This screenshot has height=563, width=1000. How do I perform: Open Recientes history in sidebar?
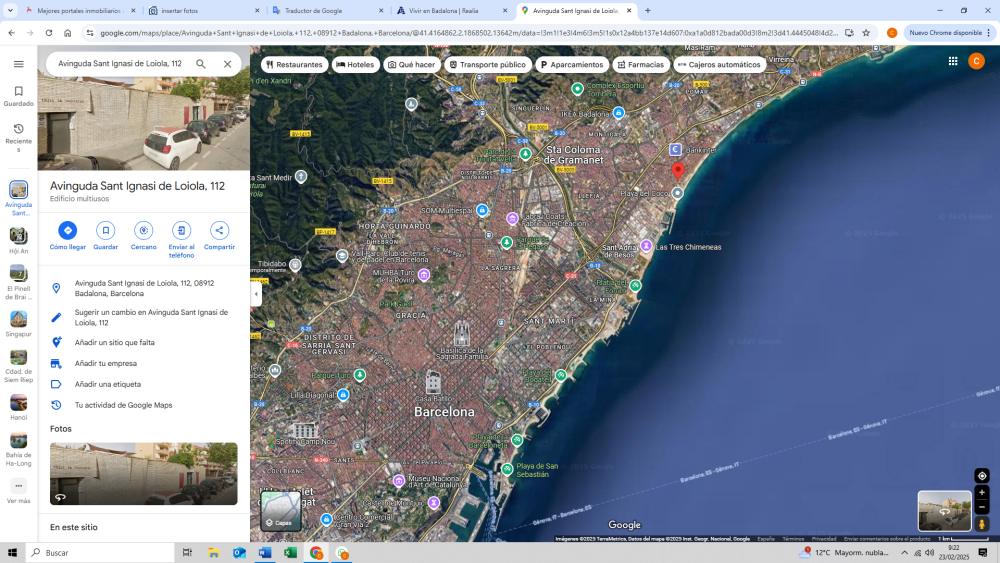tap(18, 138)
